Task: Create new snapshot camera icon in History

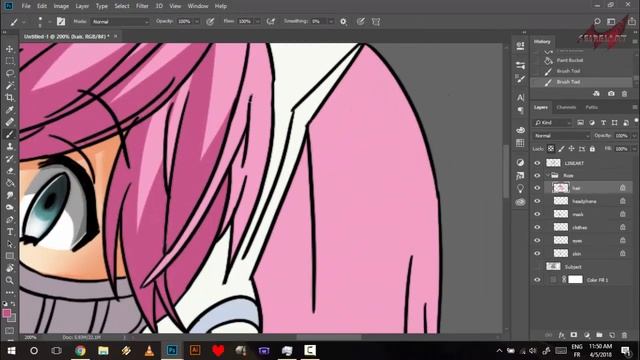Action: tap(611, 93)
